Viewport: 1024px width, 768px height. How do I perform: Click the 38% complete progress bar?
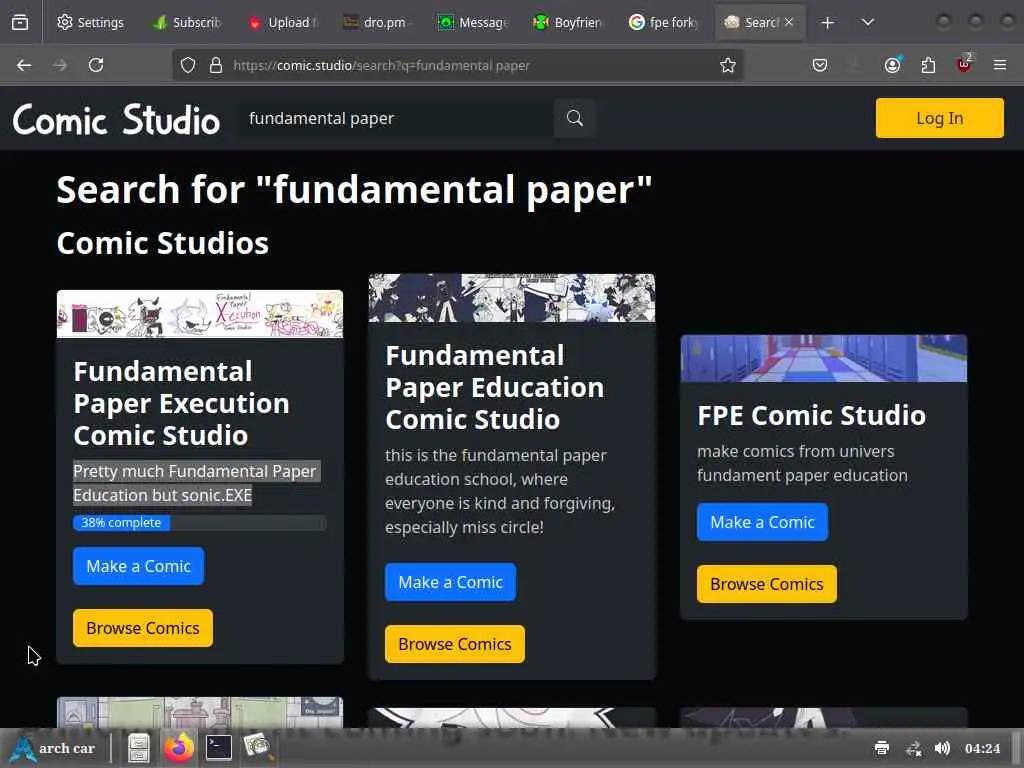[200, 522]
